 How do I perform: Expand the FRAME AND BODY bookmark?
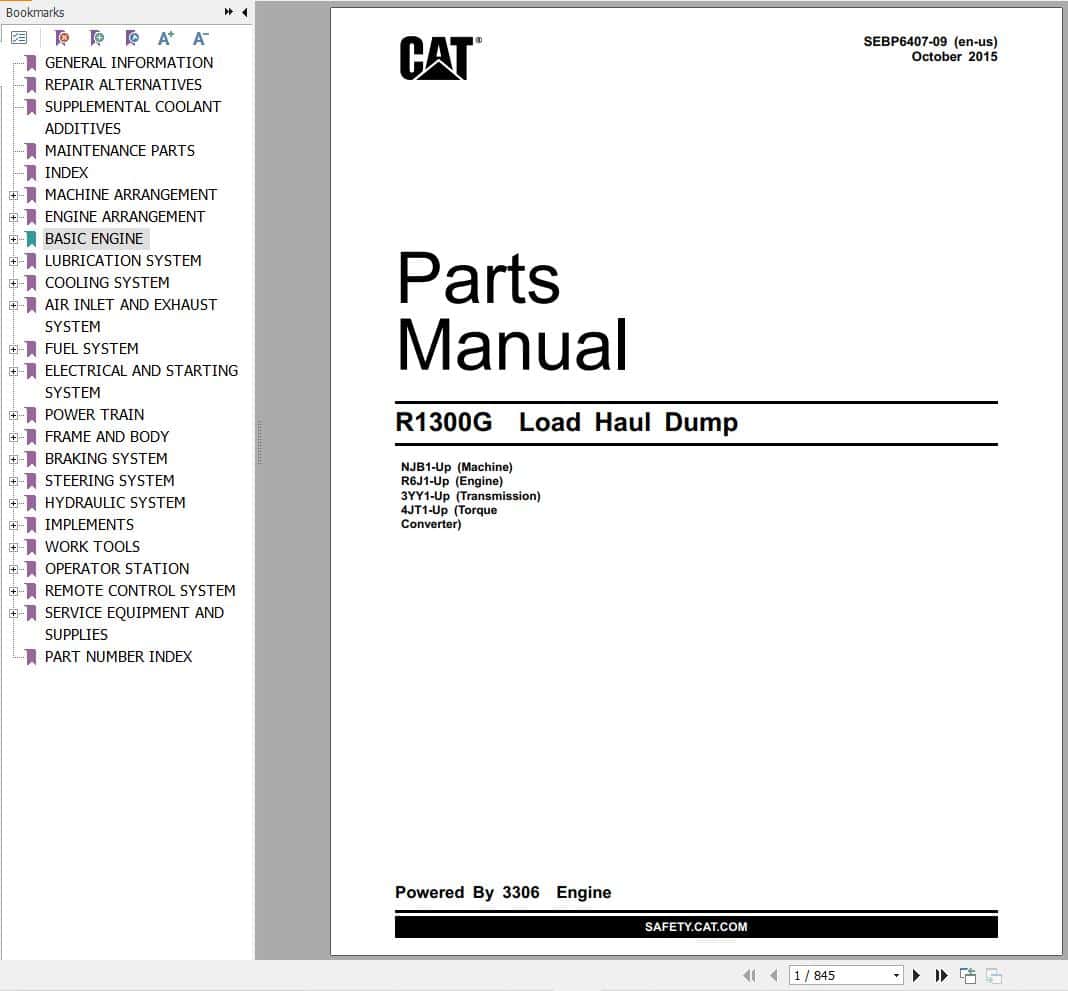pos(13,437)
